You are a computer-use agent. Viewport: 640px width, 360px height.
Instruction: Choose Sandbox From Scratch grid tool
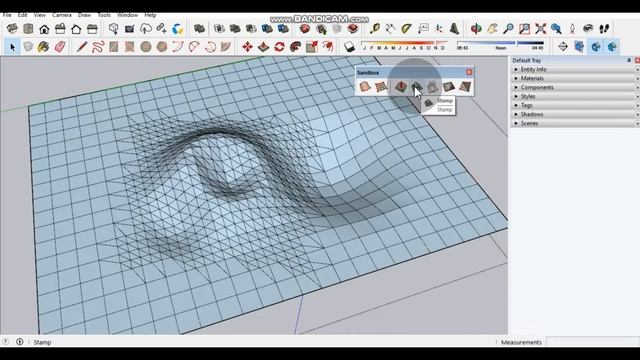pos(381,87)
